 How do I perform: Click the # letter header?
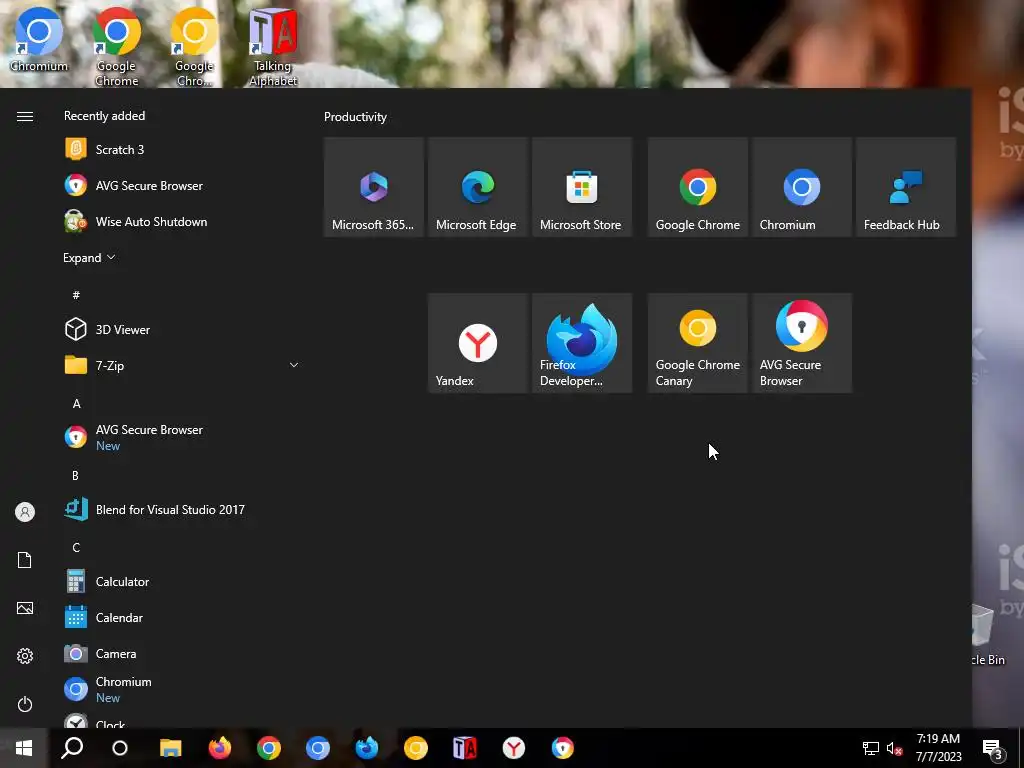(x=76, y=295)
